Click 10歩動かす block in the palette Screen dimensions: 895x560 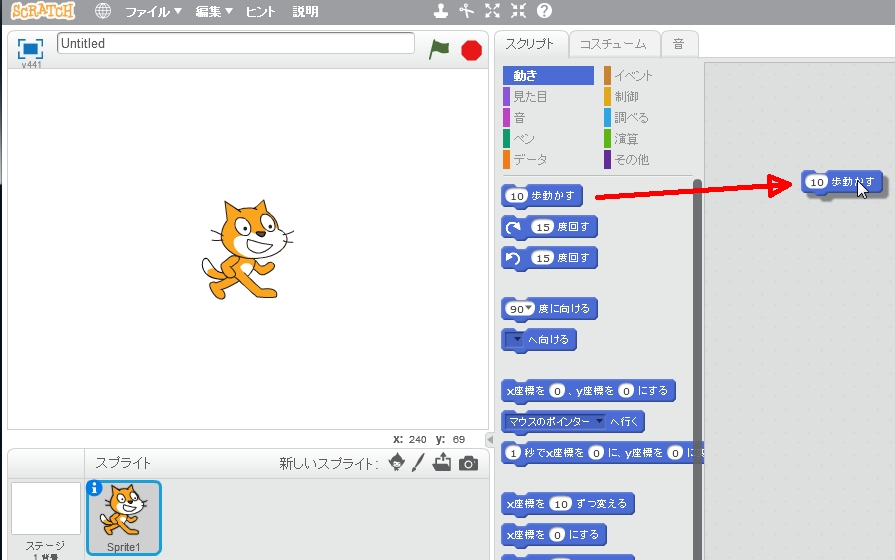[x=542, y=196]
